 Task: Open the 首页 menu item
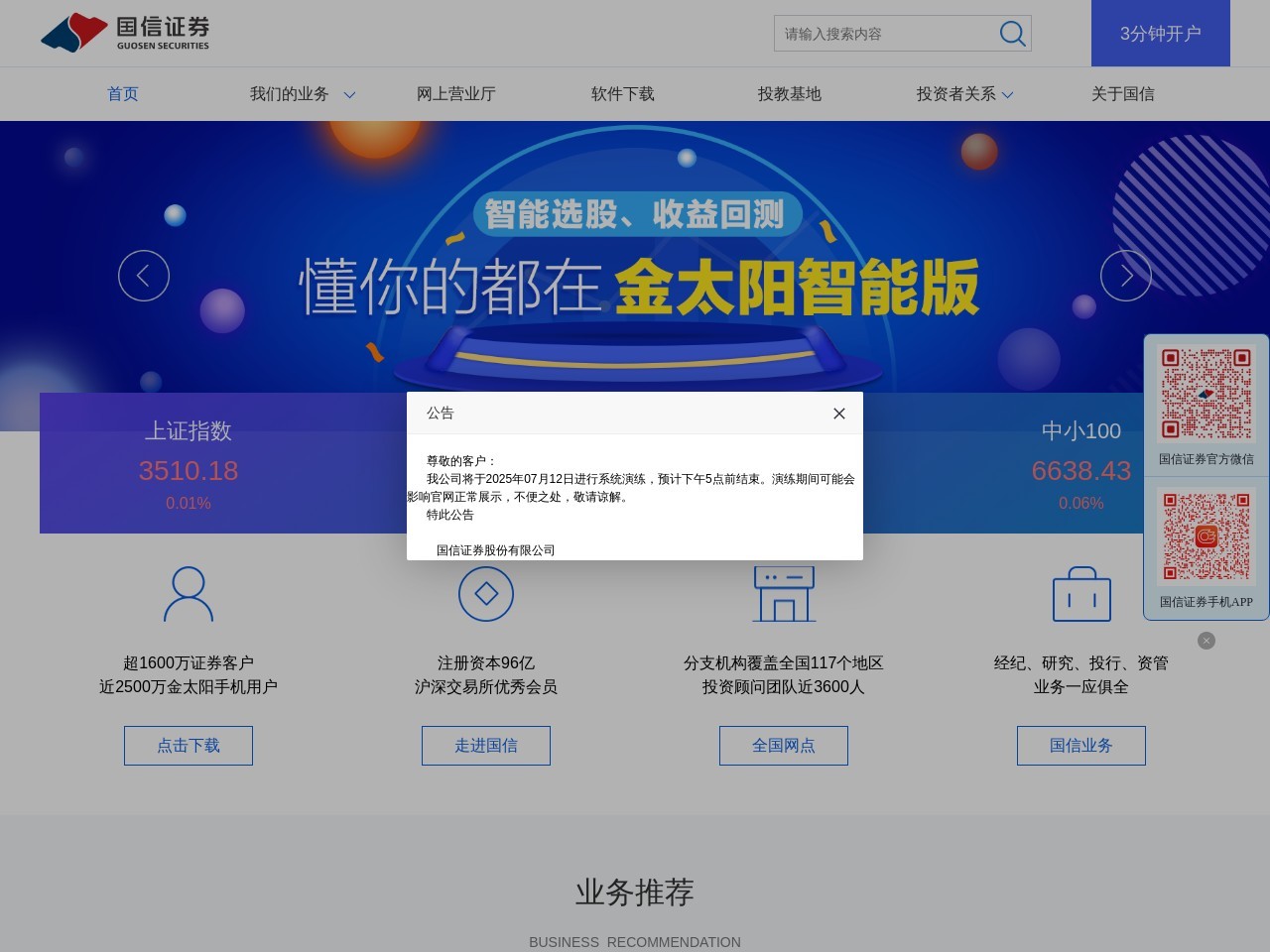123,94
